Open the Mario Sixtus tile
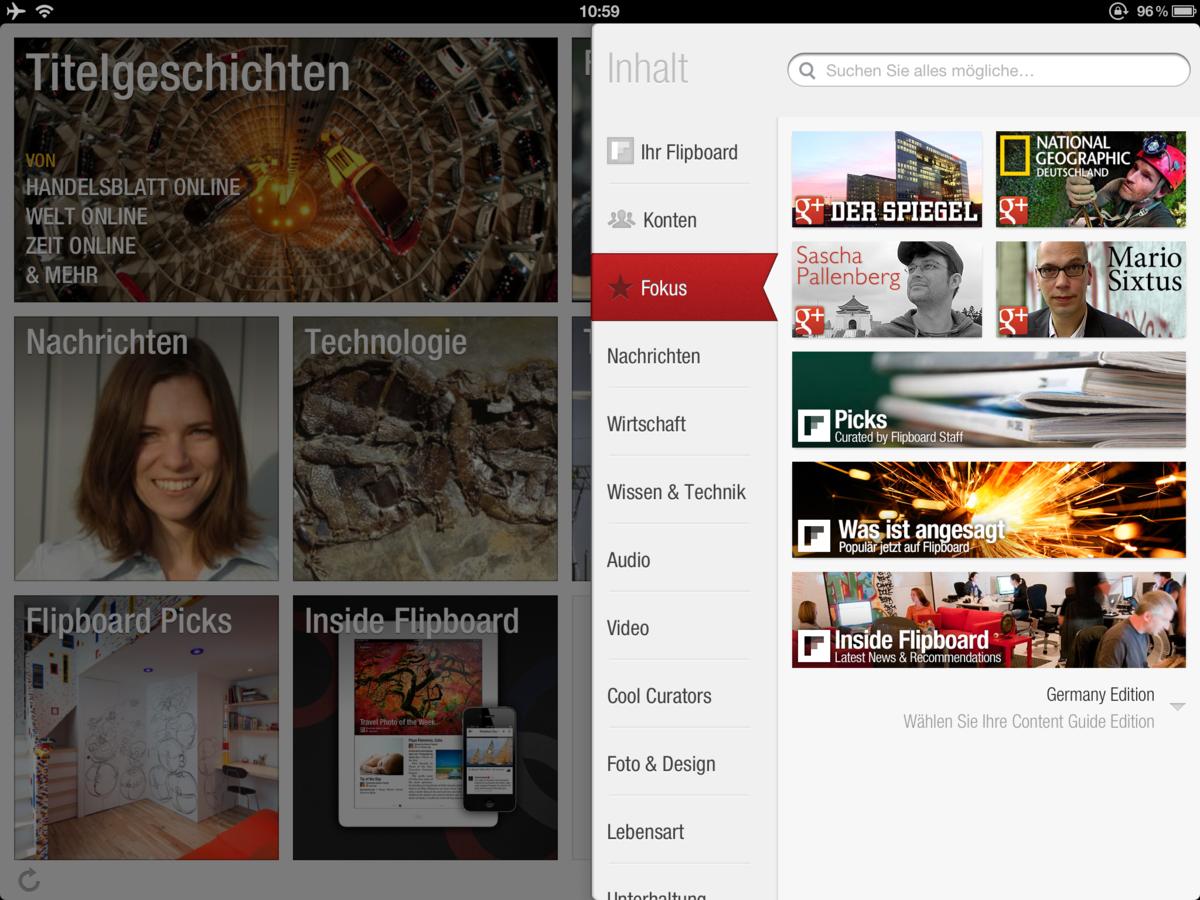 (1091, 289)
